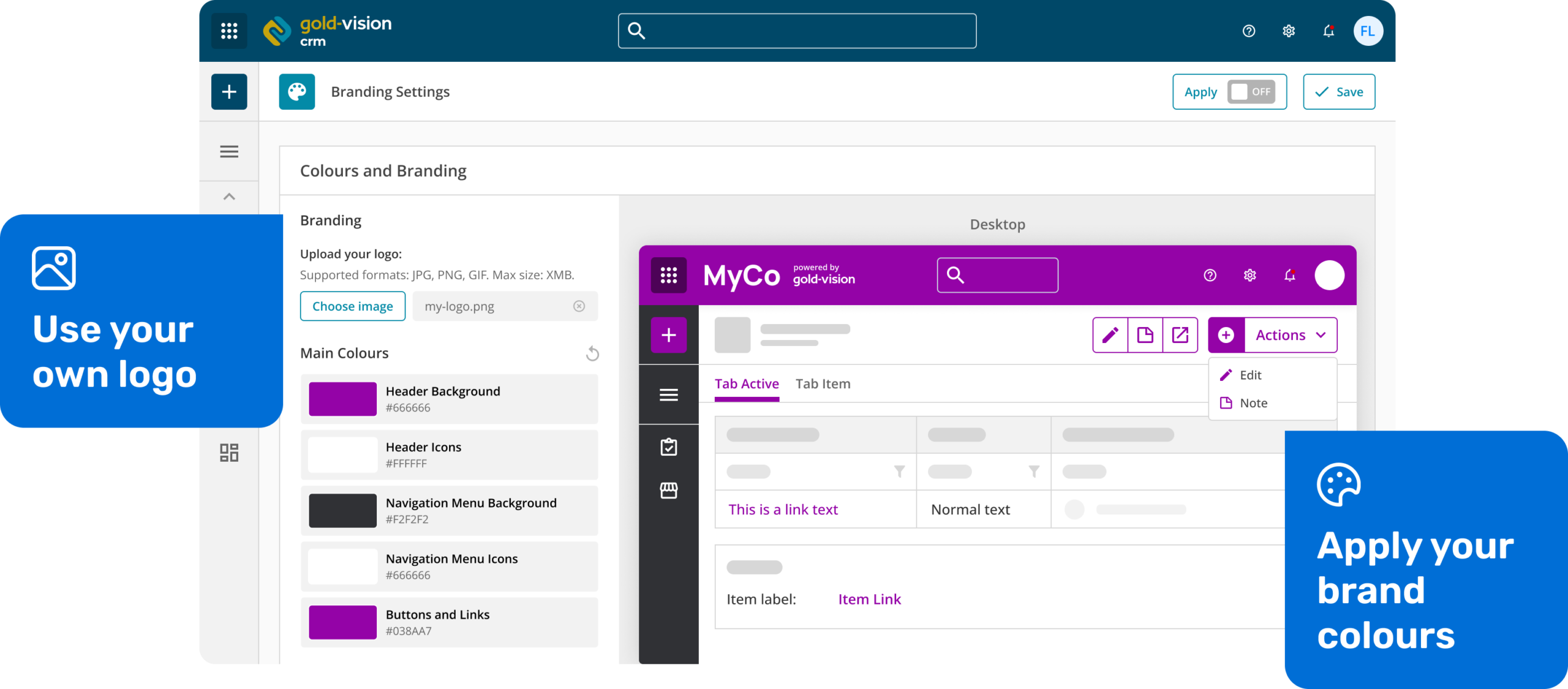
Task: Click the circled plus beside Actions
Action: pyautogui.click(x=1226, y=335)
